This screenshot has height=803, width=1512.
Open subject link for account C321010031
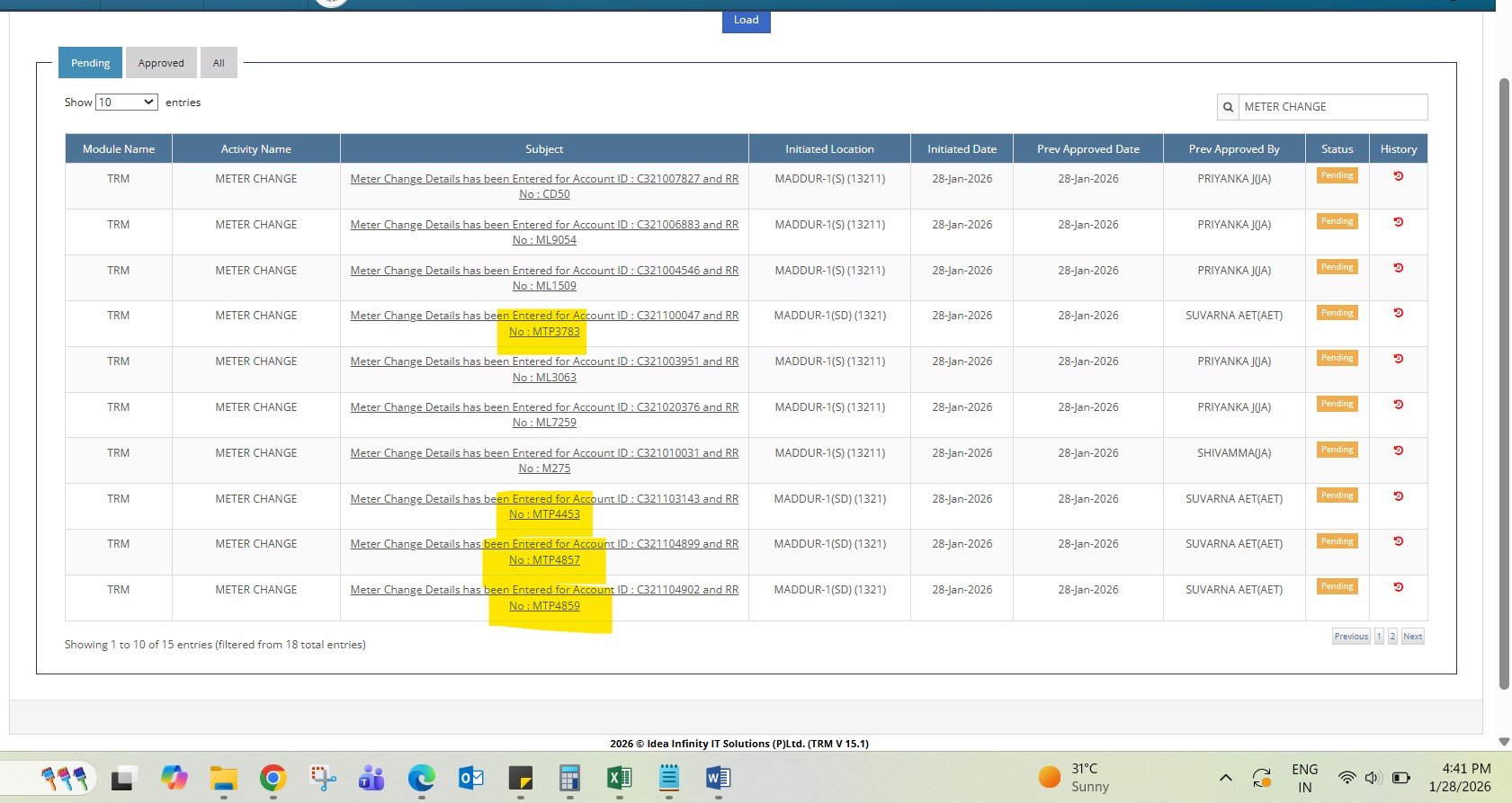544,453
